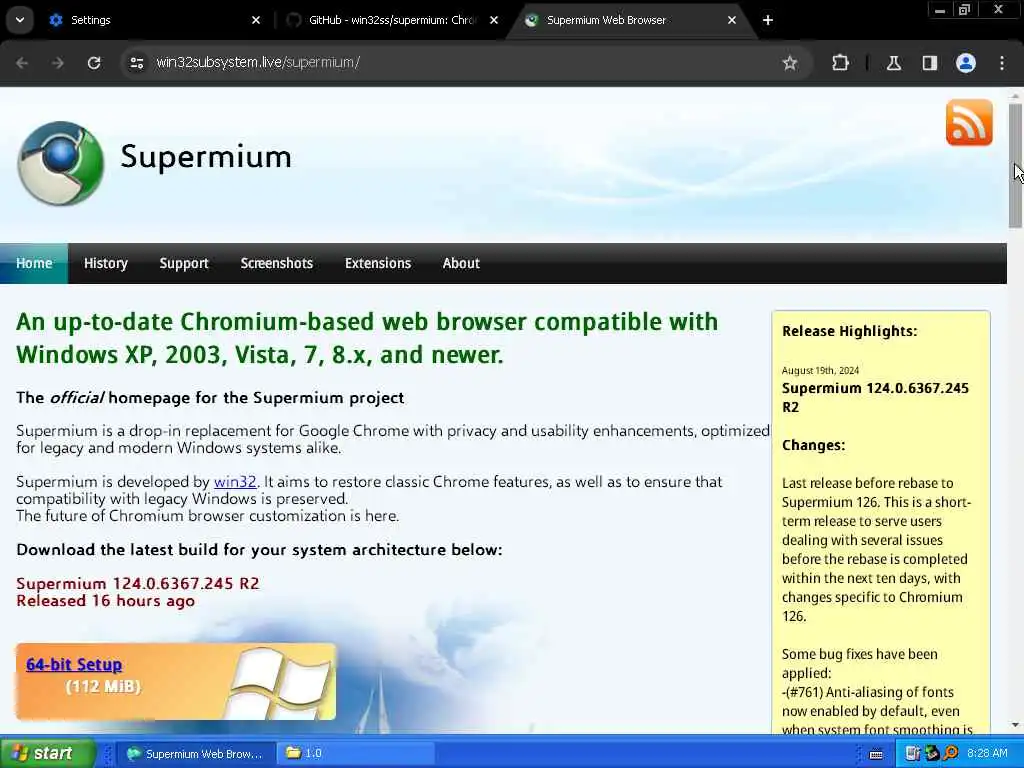Click the 8:28 AM clock
1024x768 pixels.
point(987,754)
